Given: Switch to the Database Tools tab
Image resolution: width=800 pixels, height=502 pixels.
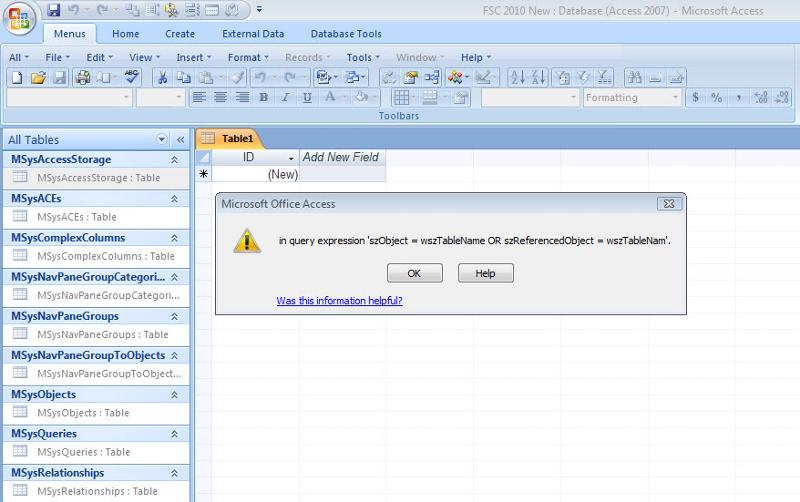Looking at the screenshot, I should click(346, 34).
